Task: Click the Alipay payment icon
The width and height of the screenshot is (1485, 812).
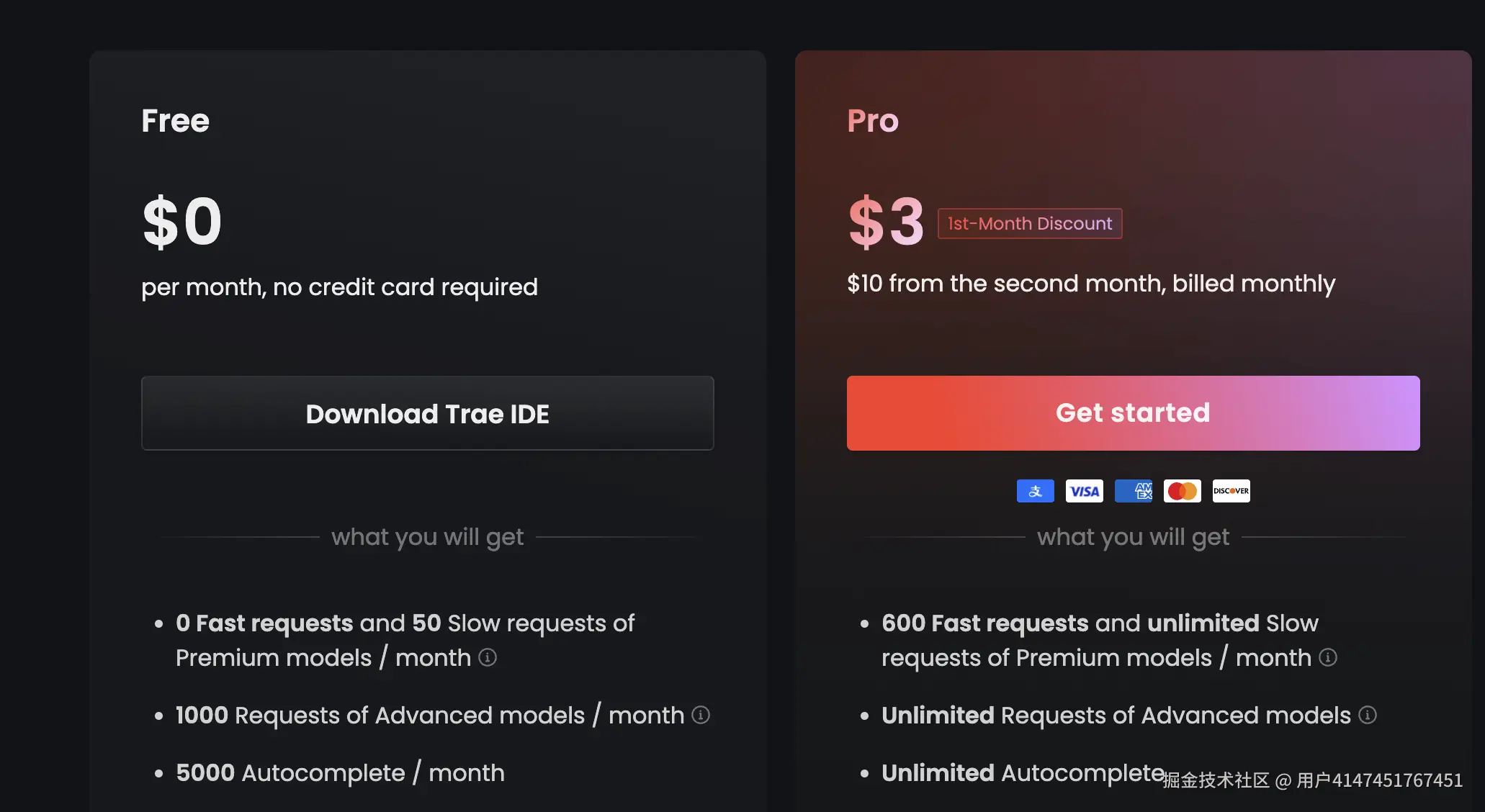Action: [x=1035, y=491]
